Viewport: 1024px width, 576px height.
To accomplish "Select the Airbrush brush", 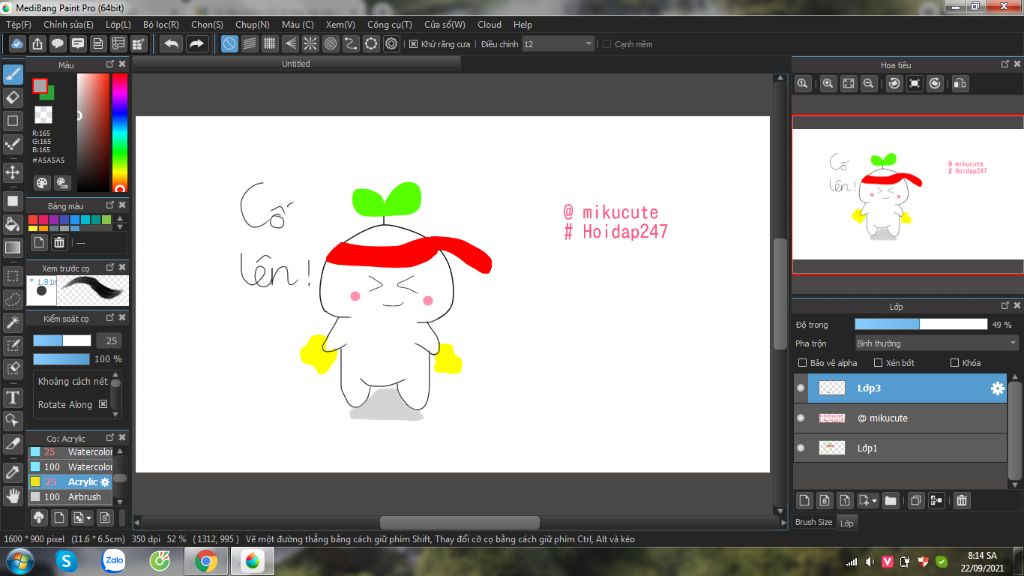I will [x=71, y=497].
